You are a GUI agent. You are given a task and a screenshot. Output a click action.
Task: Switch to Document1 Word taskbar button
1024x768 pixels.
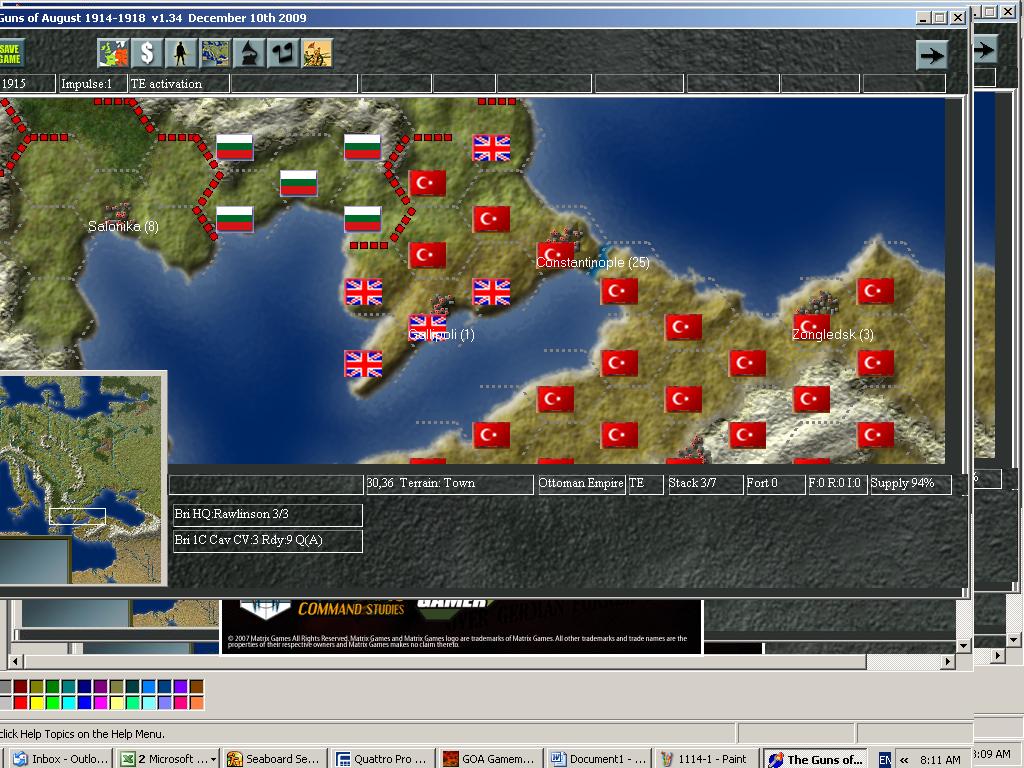point(598,759)
